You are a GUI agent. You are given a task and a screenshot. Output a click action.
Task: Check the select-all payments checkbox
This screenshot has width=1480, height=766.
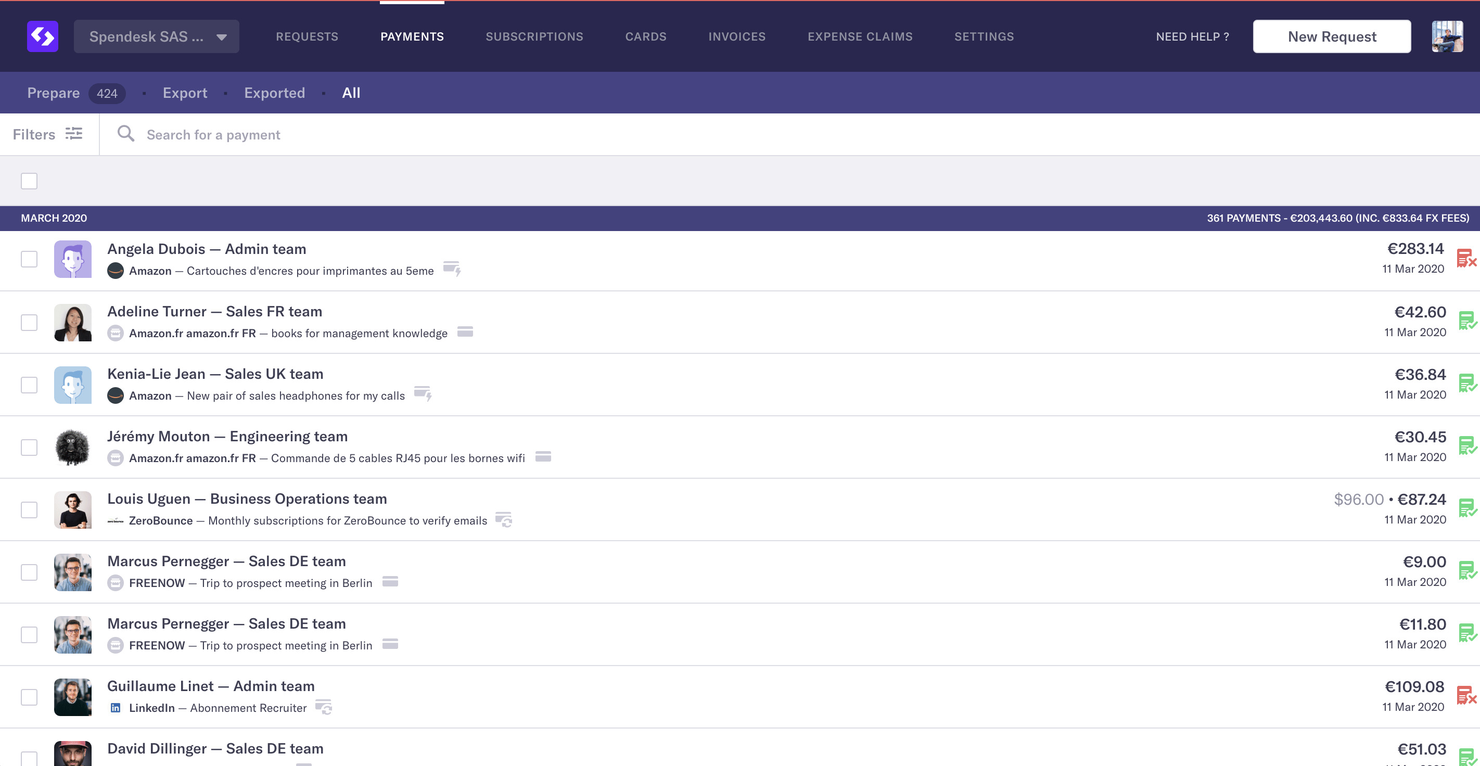29,181
